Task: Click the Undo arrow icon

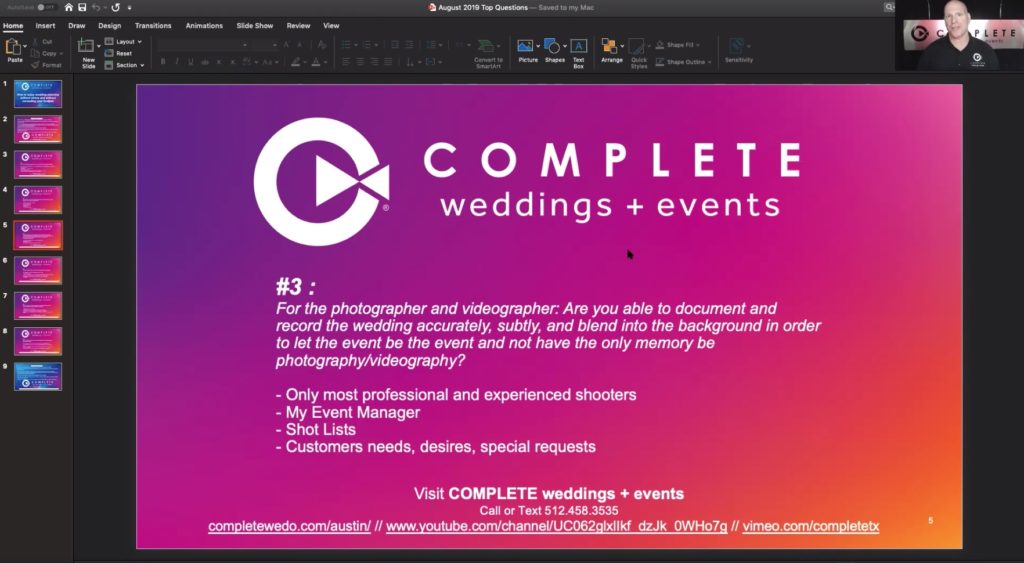Action: coord(96,7)
